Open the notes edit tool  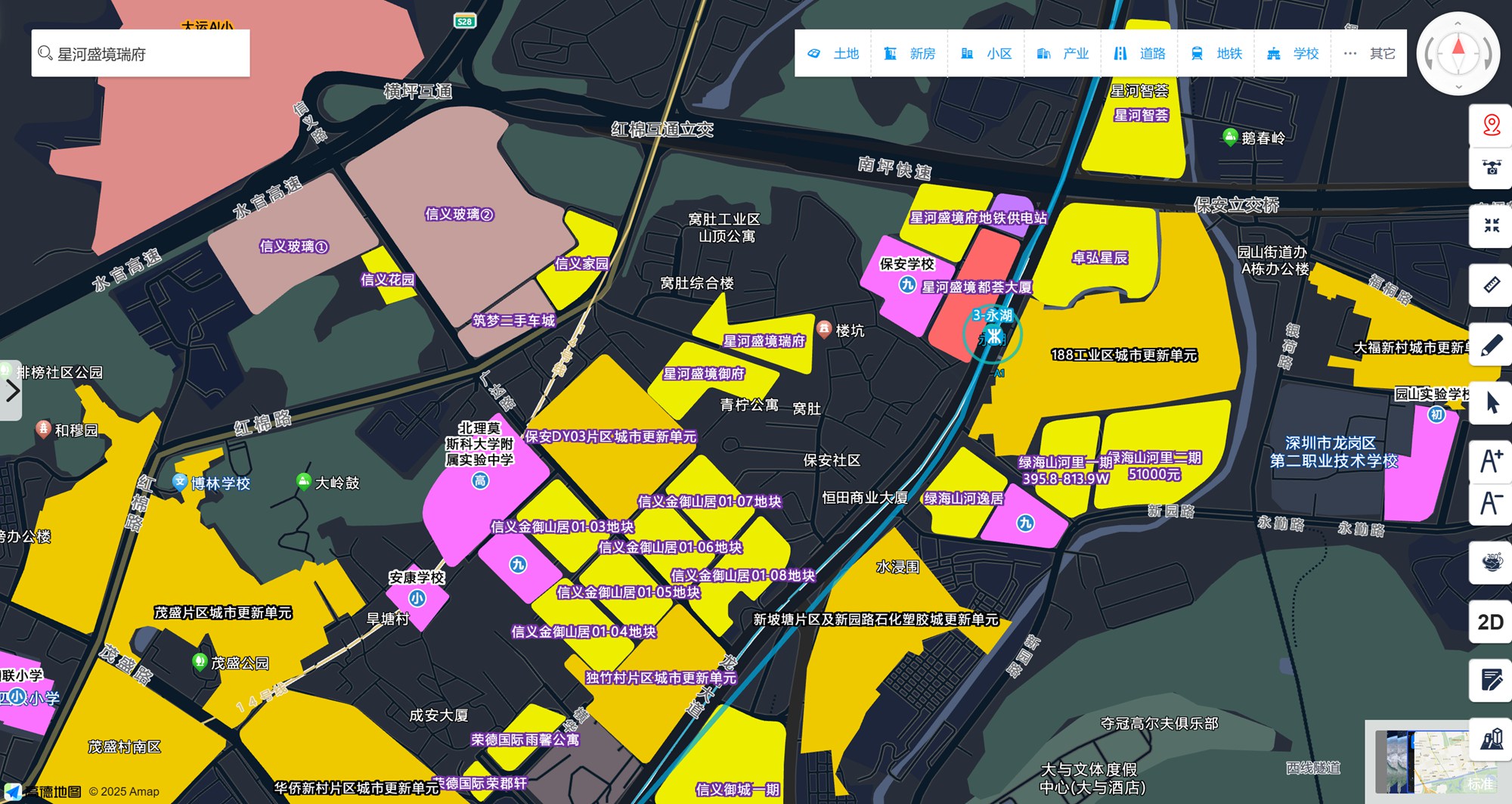pyautogui.click(x=1491, y=680)
